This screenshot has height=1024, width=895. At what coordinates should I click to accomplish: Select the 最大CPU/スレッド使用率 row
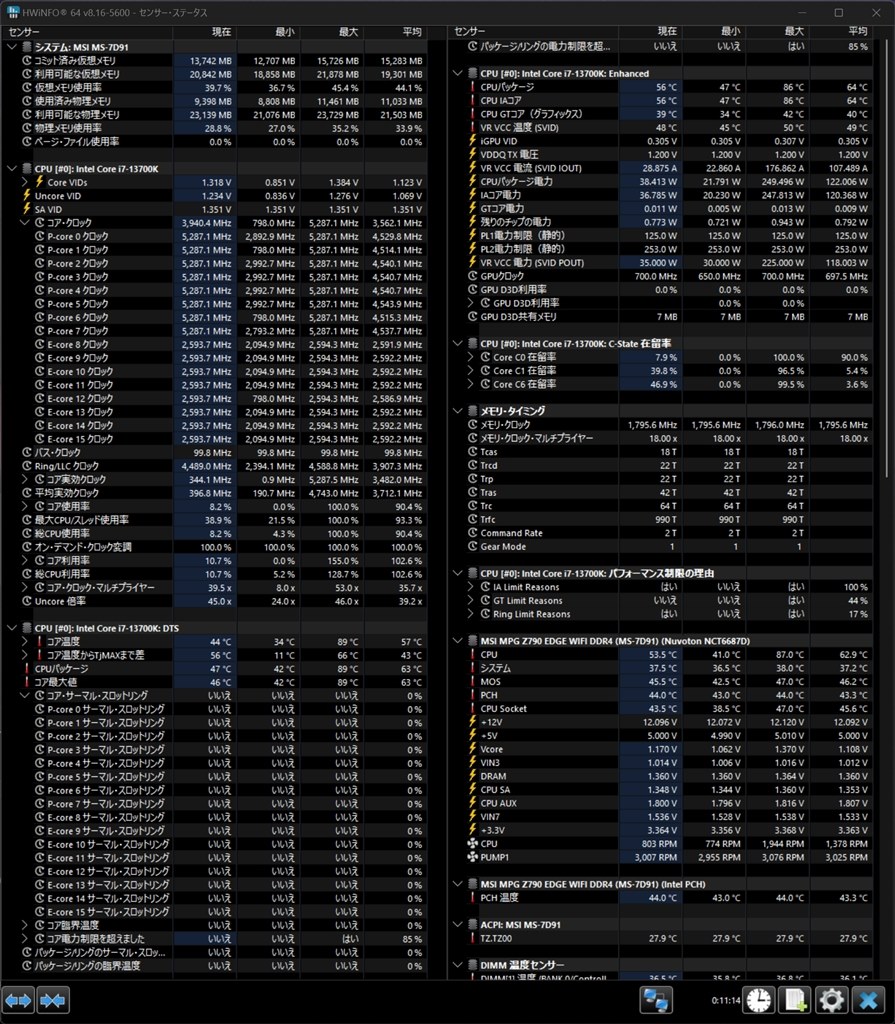click(x=216, y=520)
